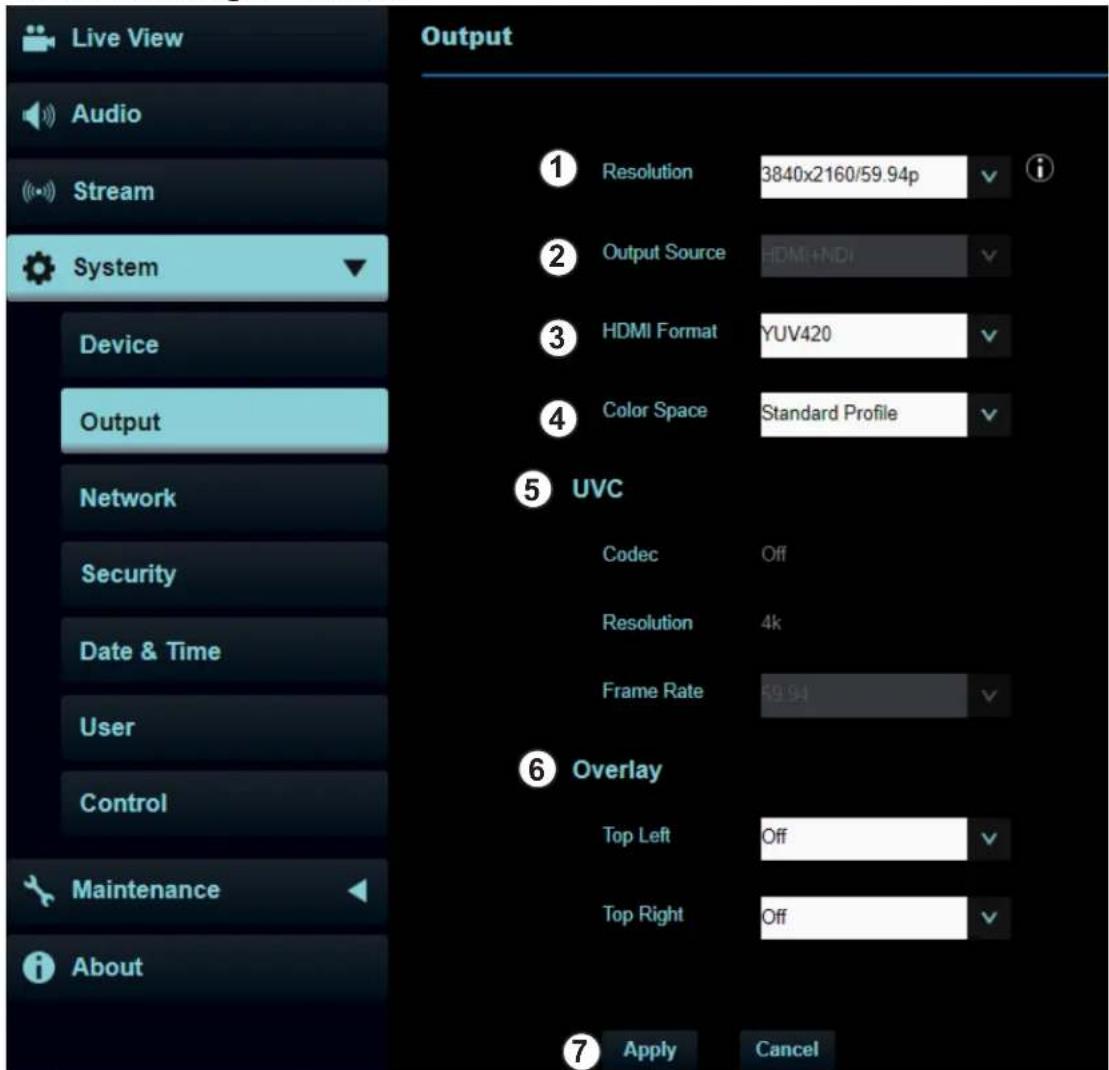Viewport: 1109px width, 1070px height.
Task: Click the System gear icon
Action: pyautogui.click(x=38, y=268)
